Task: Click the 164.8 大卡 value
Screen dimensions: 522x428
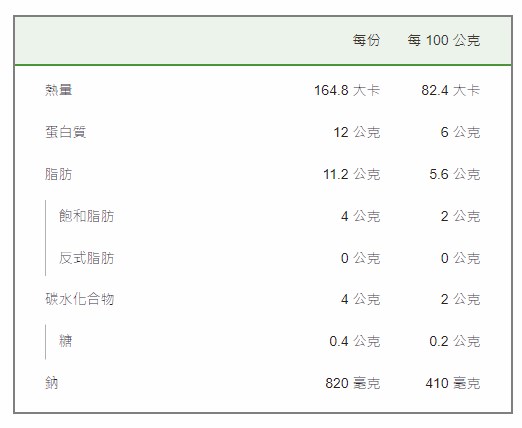Action: point(347,90)
